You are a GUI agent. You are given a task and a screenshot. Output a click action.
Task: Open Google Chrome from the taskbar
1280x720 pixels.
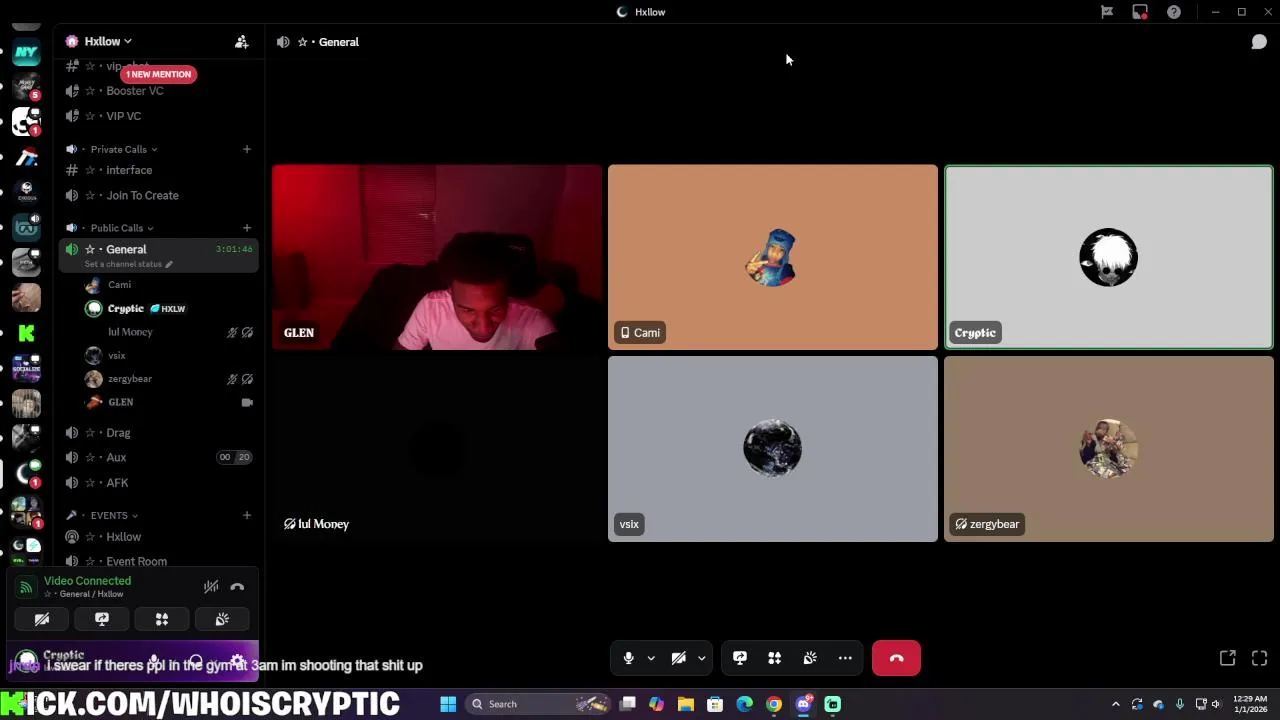point(774,704)
